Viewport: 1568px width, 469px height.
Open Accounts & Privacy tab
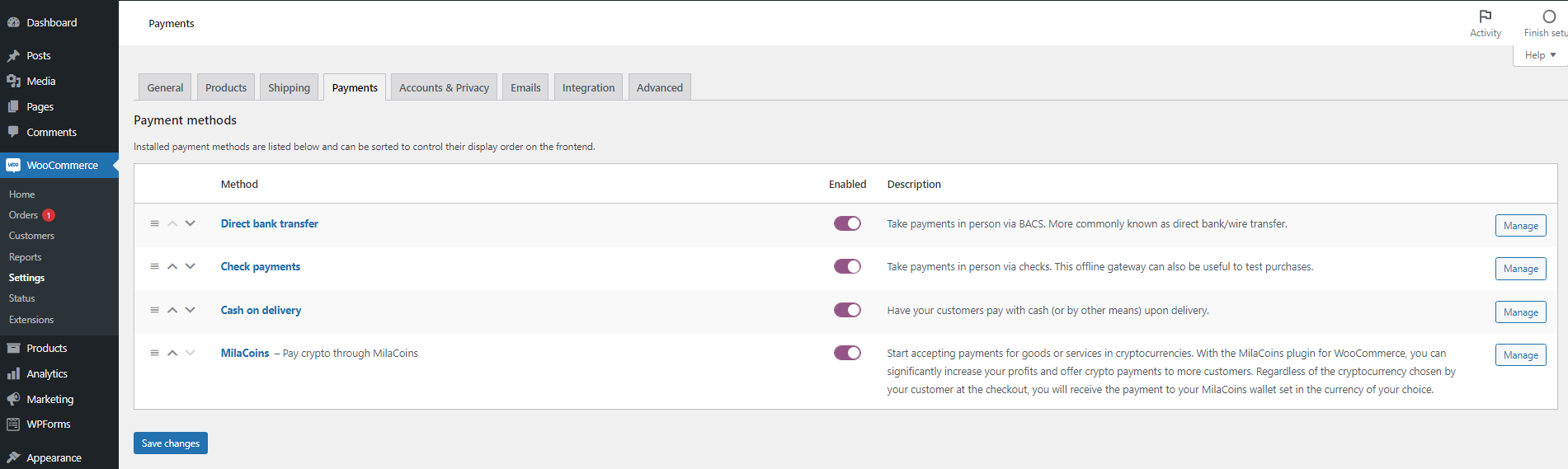pyautogui.click(x=444, y=87)
